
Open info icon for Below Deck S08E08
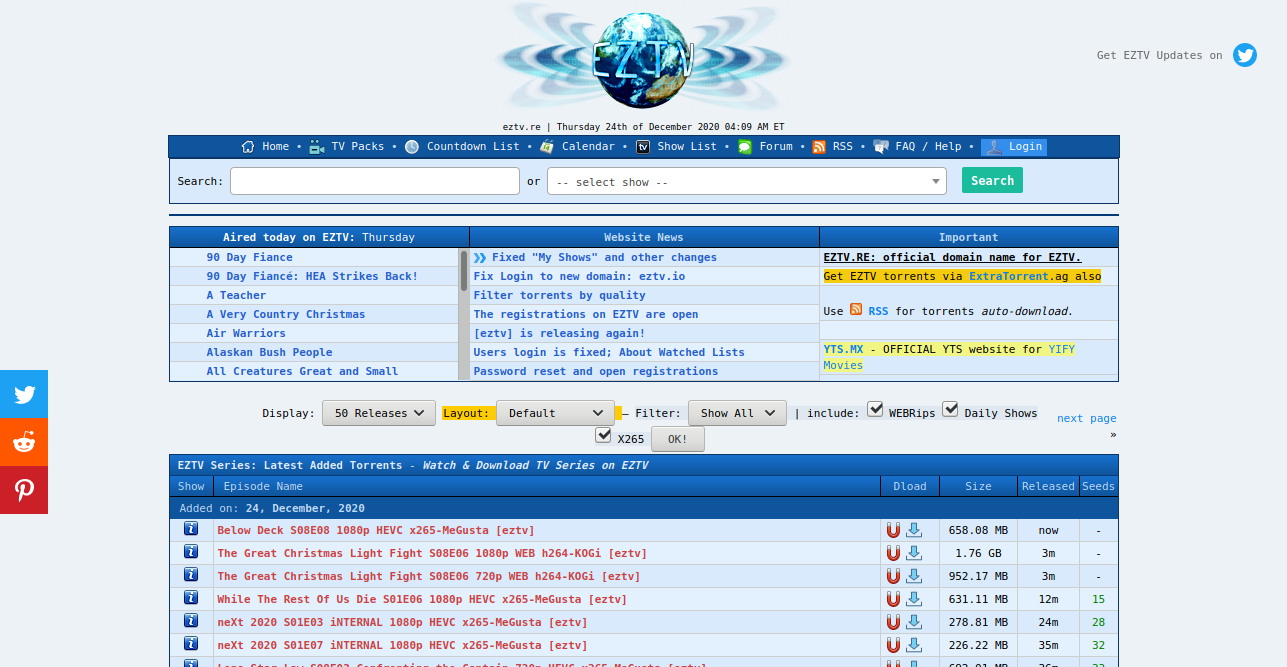[191, 529]
